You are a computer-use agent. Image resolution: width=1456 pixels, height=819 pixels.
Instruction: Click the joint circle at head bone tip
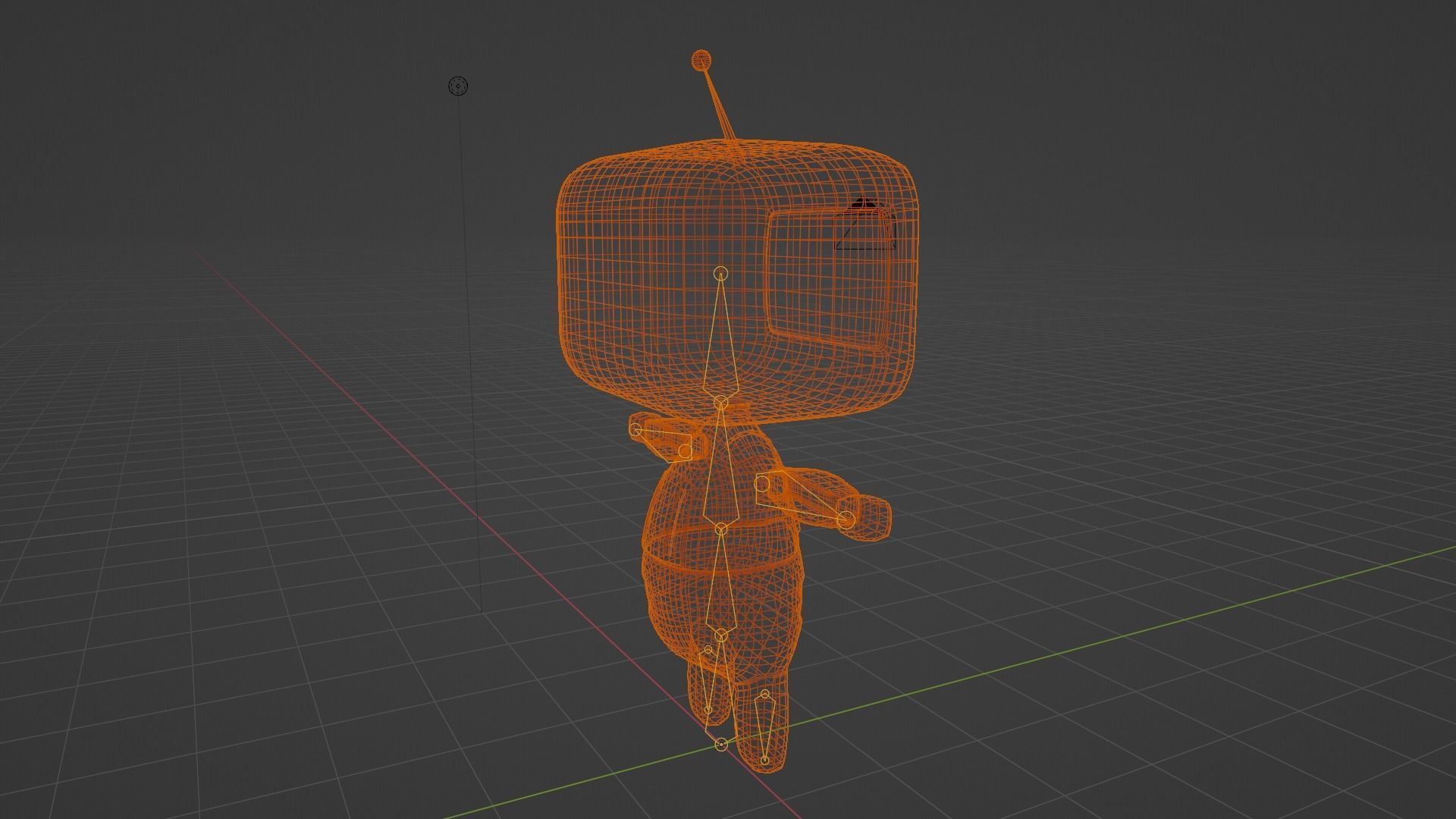pyautogui.click(x=721, y=274)
